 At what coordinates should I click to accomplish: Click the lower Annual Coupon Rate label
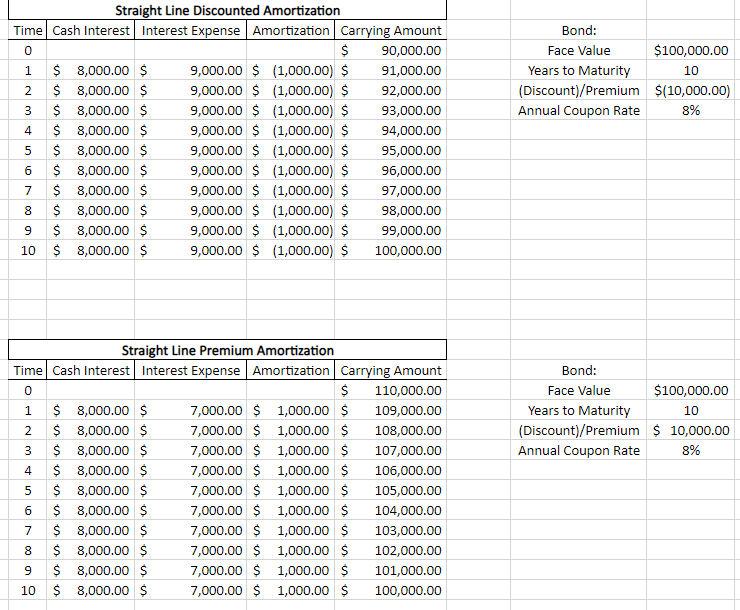tap(579, 451)
